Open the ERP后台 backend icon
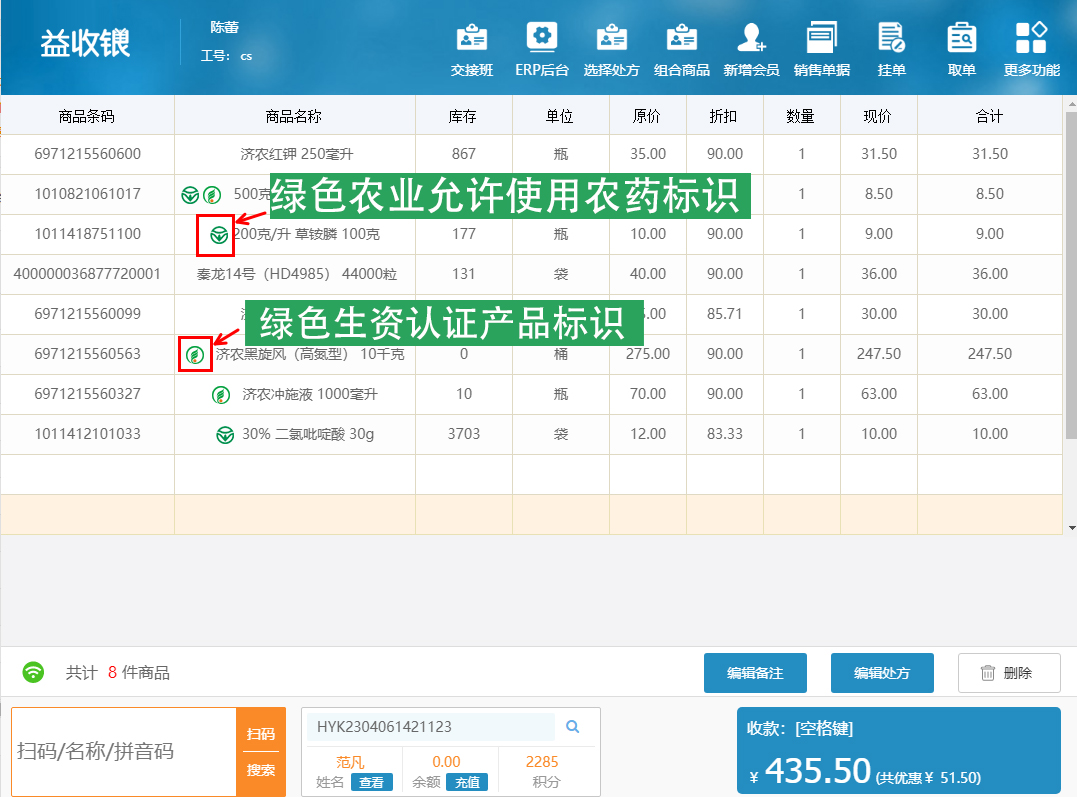1077x797 pixels. coord(541,50)
